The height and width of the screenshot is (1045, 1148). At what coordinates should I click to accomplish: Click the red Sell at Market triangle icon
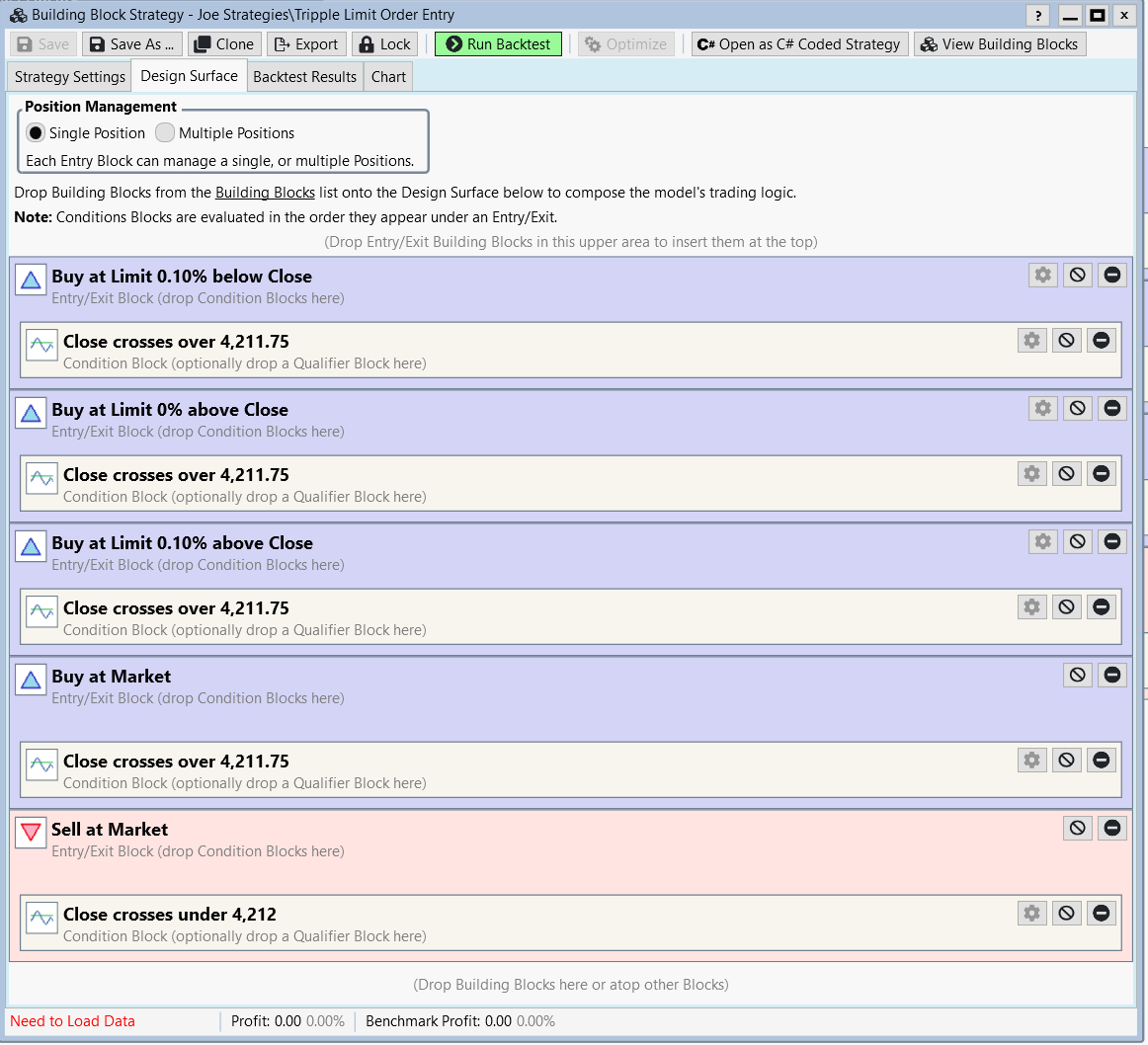pos(31,833)
